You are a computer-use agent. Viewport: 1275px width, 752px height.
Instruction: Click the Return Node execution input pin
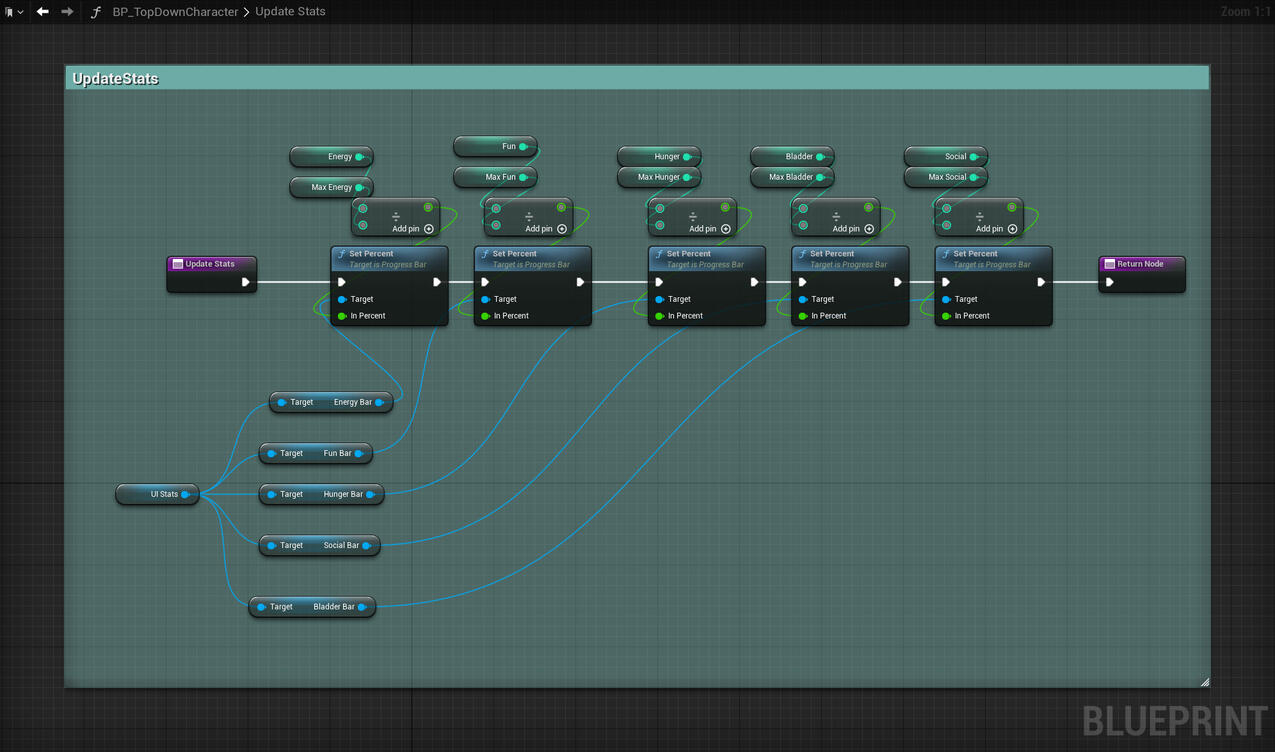pos(1110,282)
